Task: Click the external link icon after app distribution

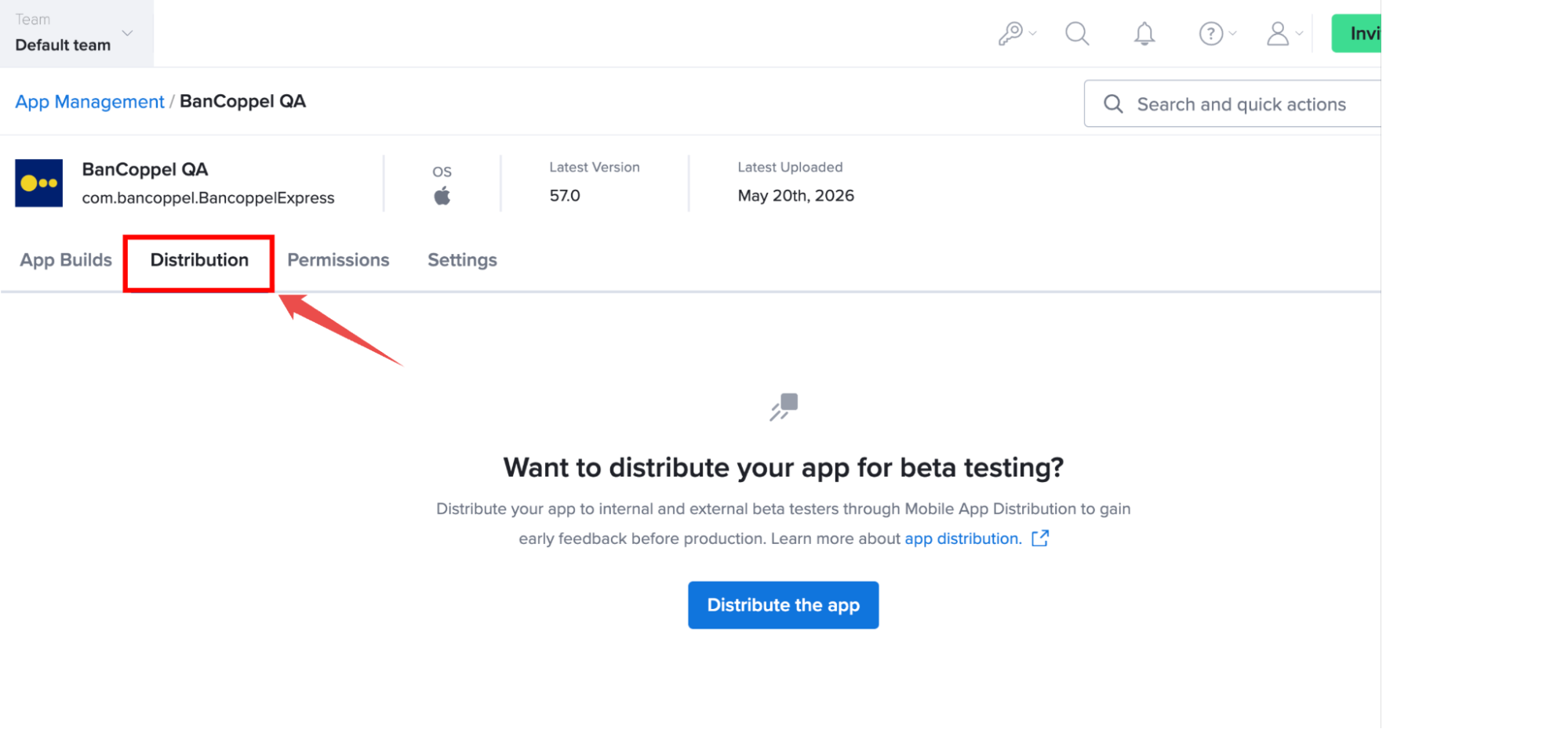Action: coord(1040,539)
